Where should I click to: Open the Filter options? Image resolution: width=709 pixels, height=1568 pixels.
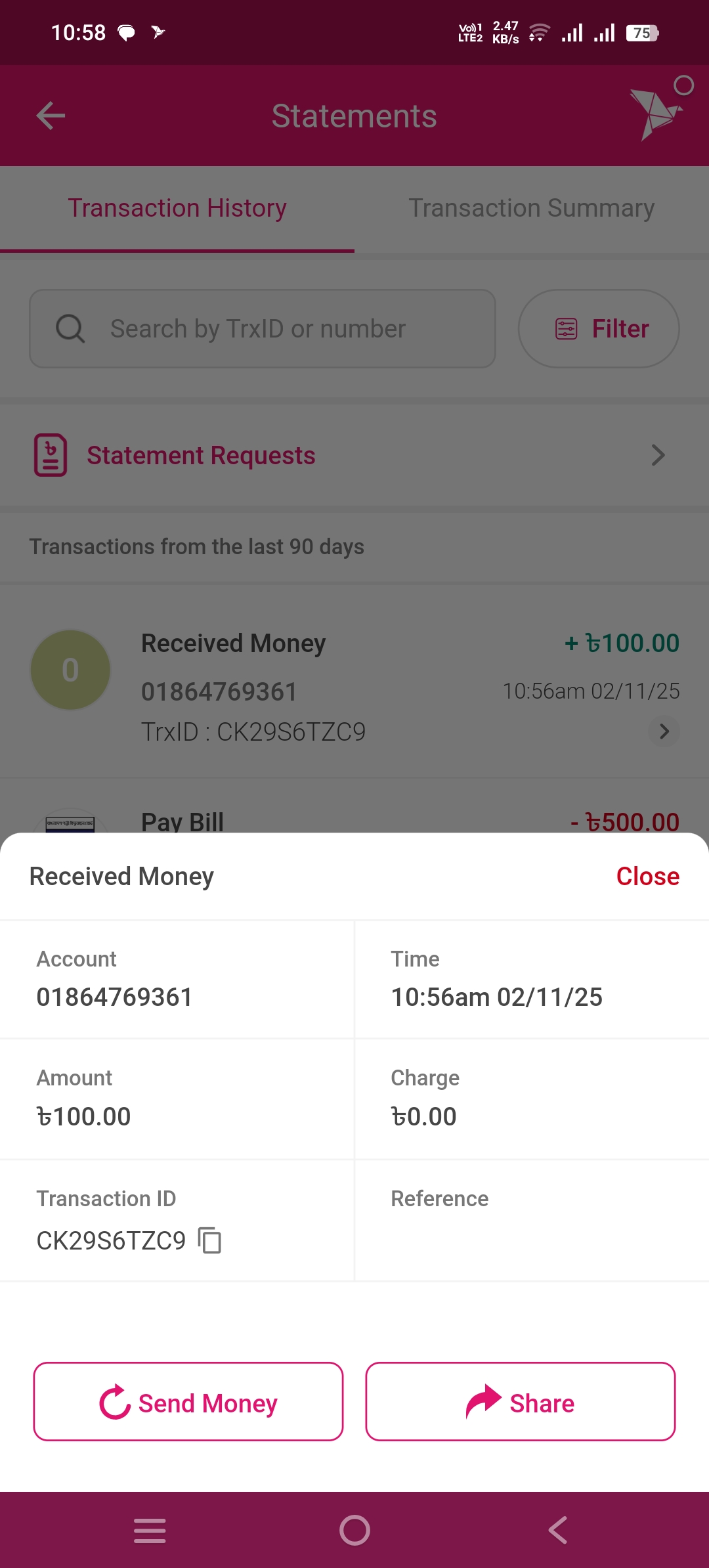click(599, 328)
